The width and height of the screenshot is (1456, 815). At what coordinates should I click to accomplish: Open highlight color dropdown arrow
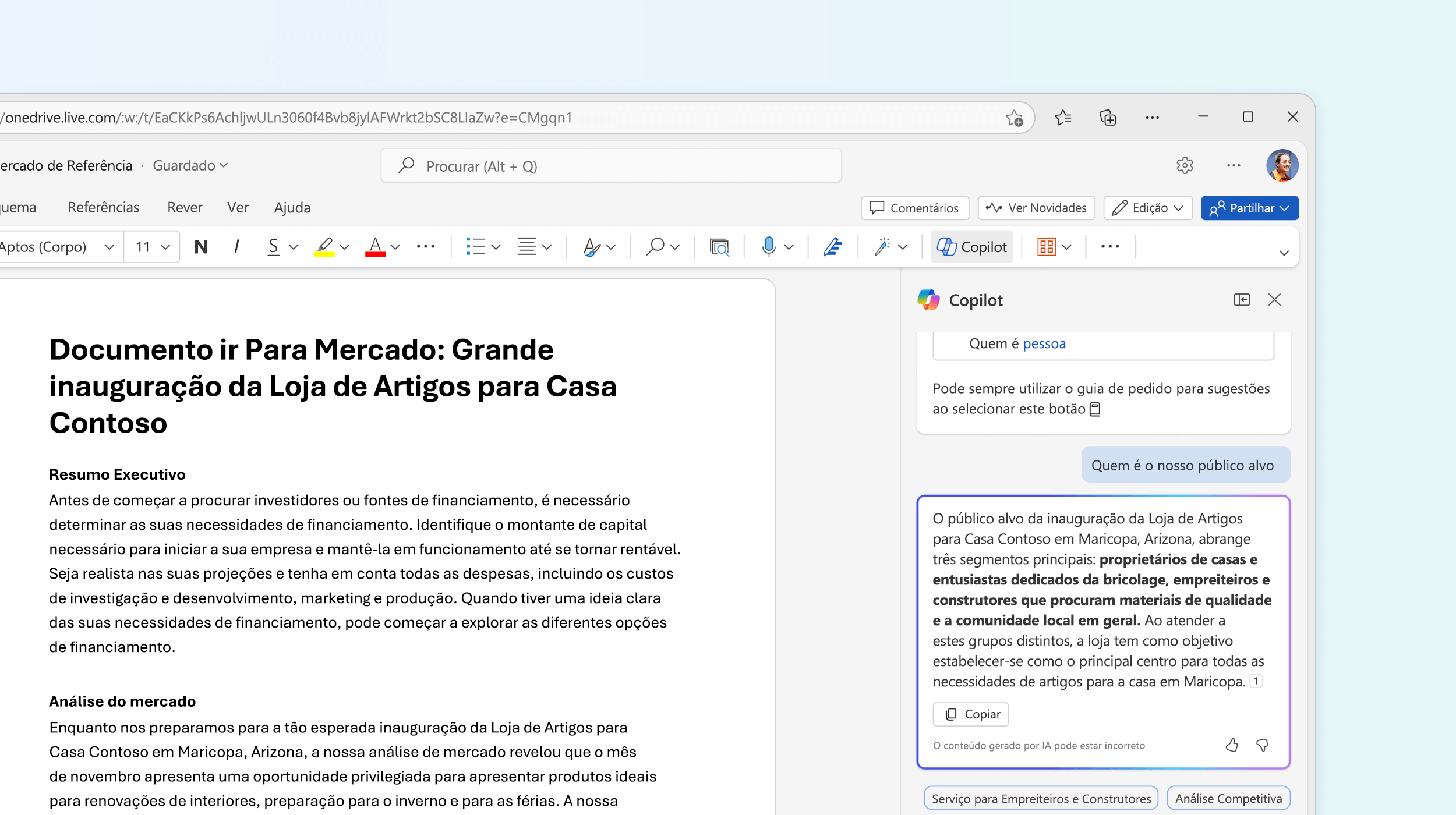click(345, 247)
